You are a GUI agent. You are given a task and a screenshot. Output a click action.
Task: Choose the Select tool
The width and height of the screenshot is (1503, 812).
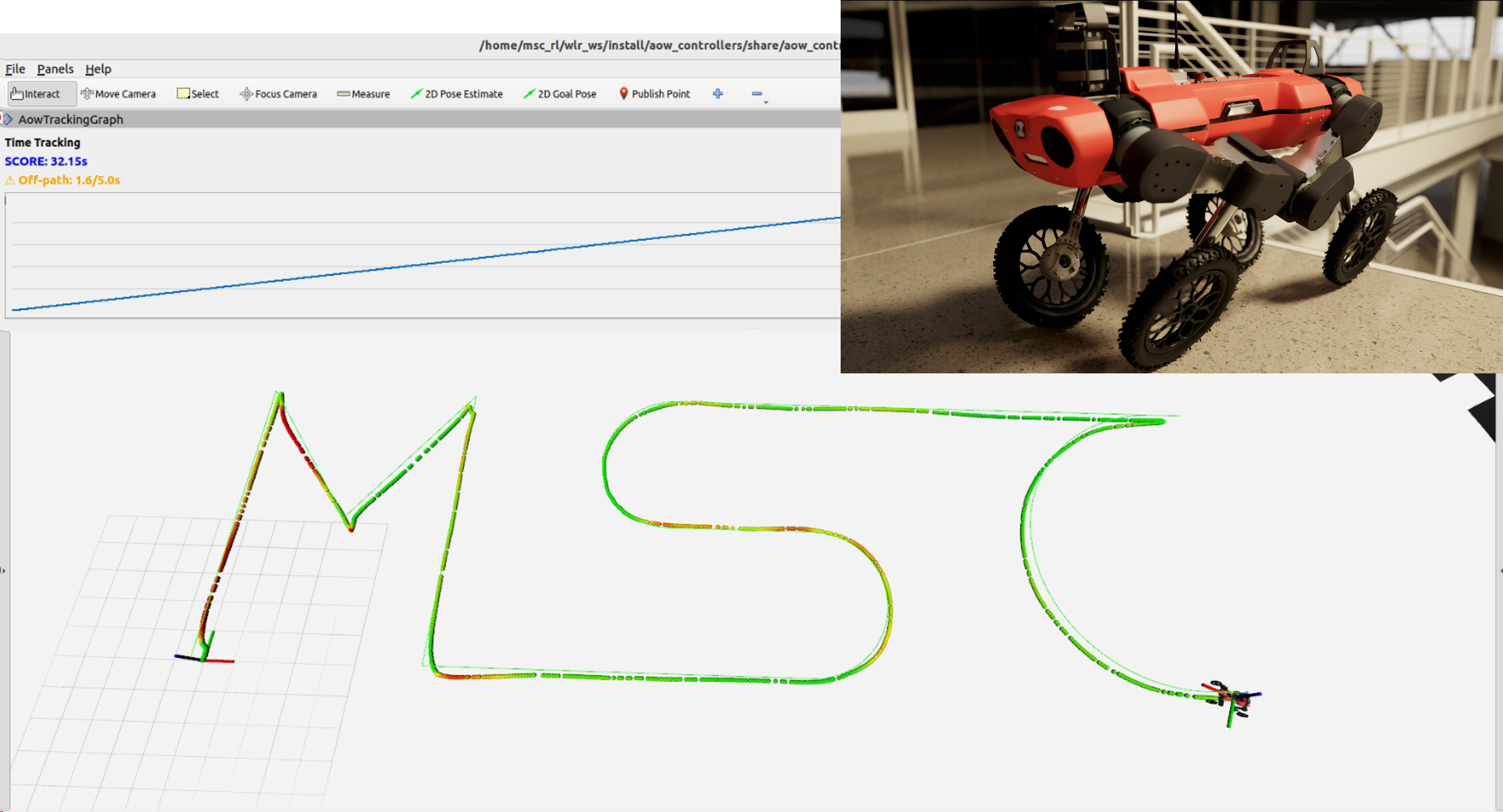198,93
